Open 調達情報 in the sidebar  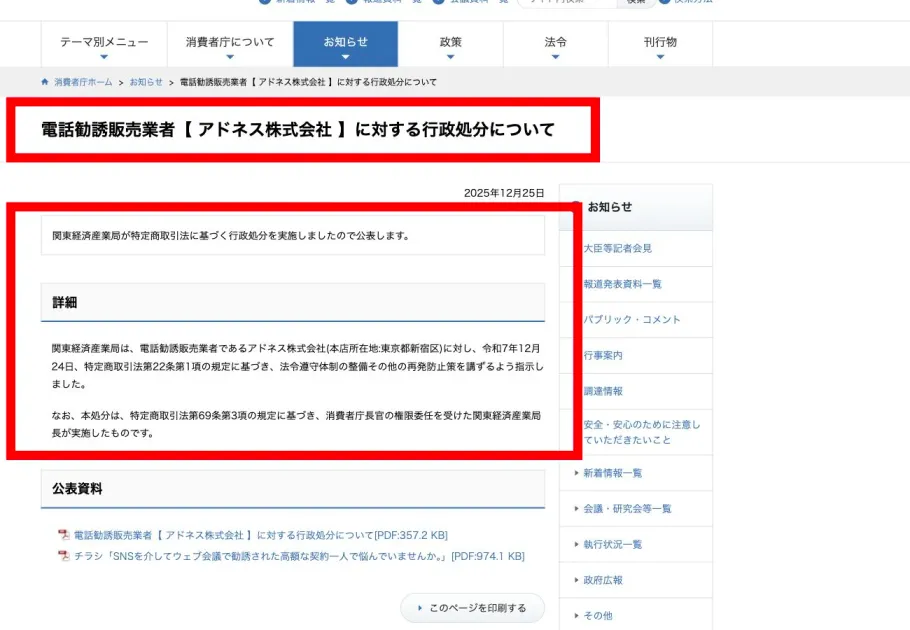pyautogui.click(x=603, y=391)
